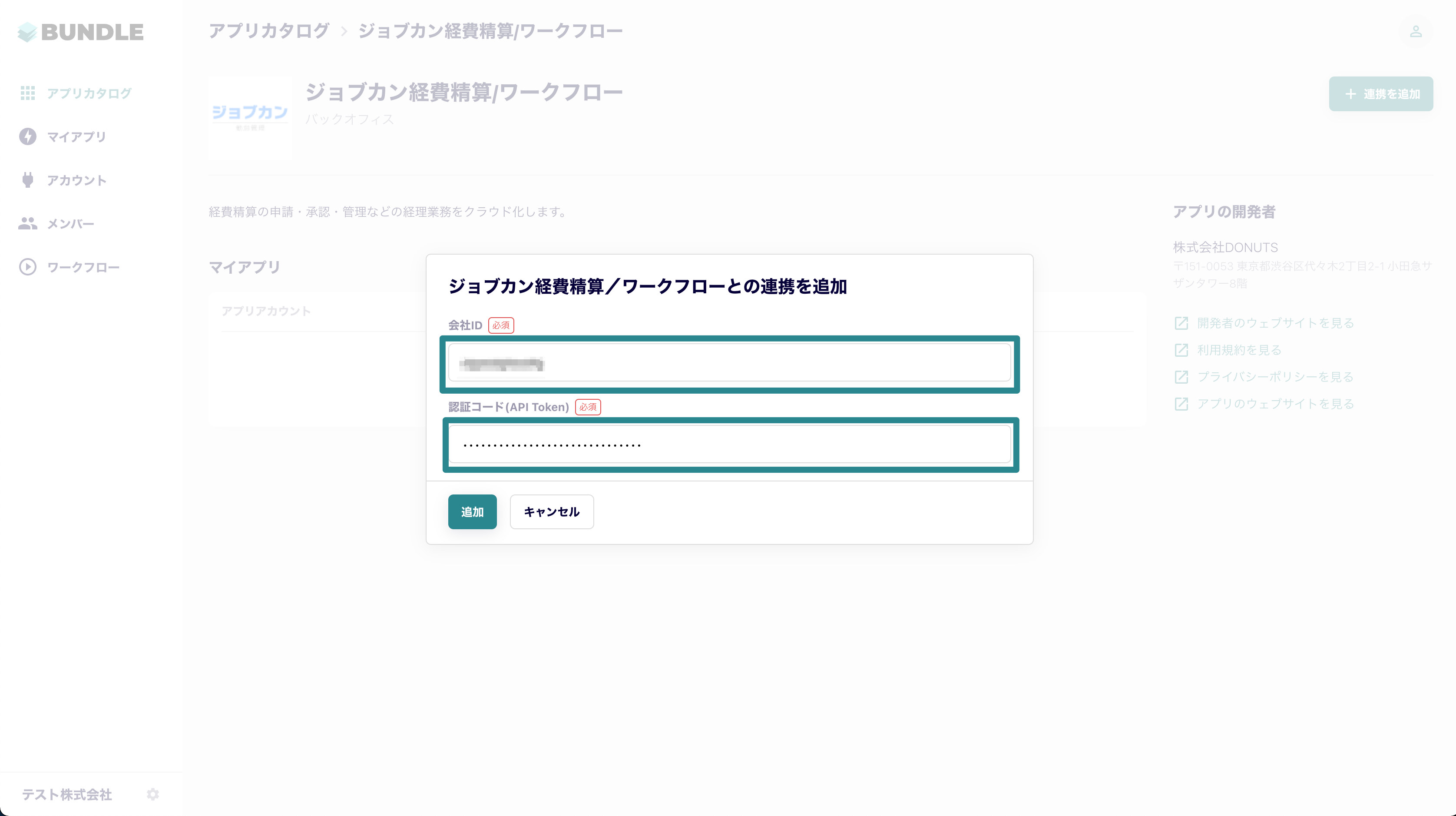Click ジョブカン経費精算/ワークフロー breadcrumb
1456x816 pixels.
[x=490, y=31]
